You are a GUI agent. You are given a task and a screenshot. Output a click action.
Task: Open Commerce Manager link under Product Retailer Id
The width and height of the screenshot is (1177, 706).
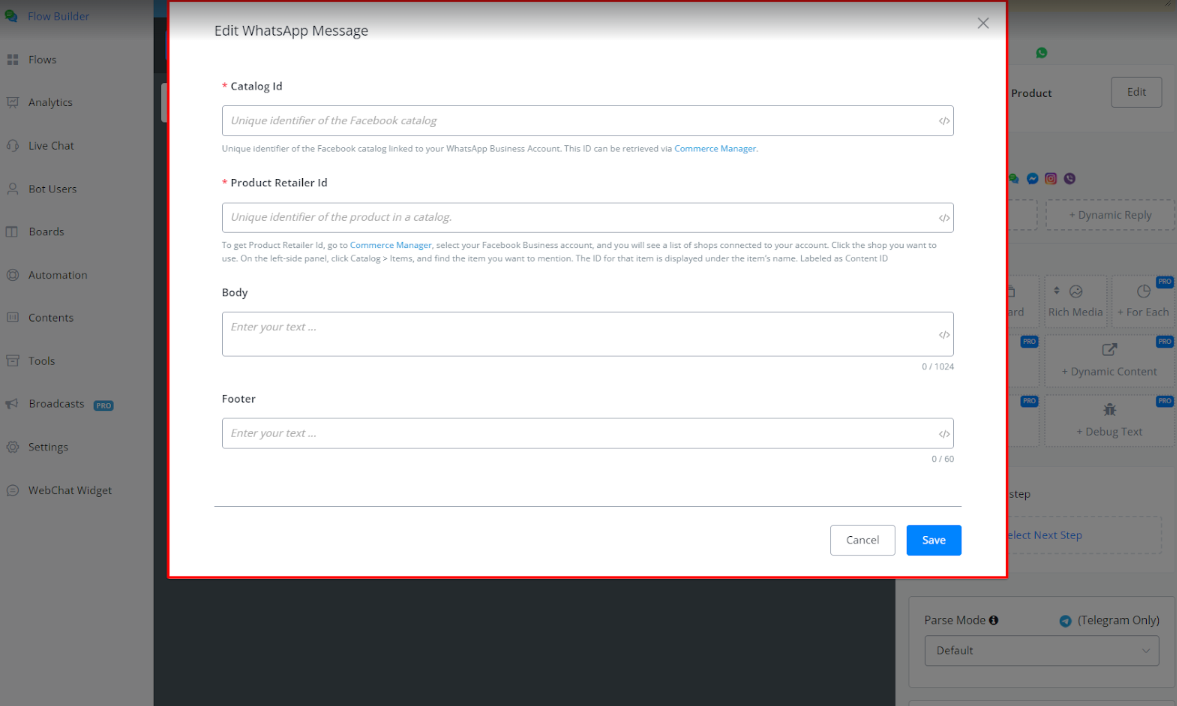[391, 245]
